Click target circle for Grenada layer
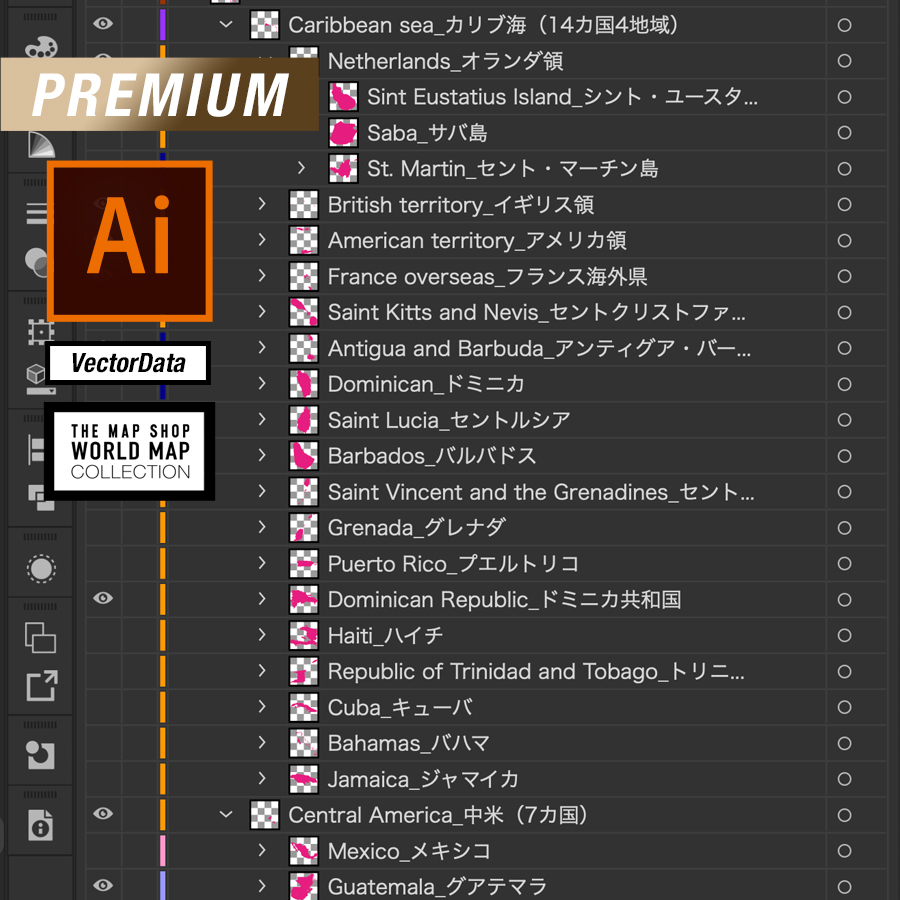The image size is (900, 900). pos(844,527)
